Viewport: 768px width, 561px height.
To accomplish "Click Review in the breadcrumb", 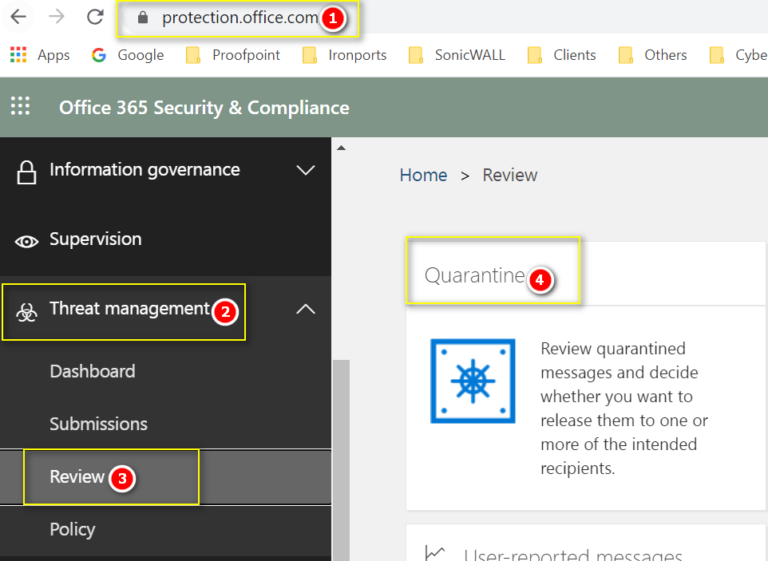I will point(510,175).
